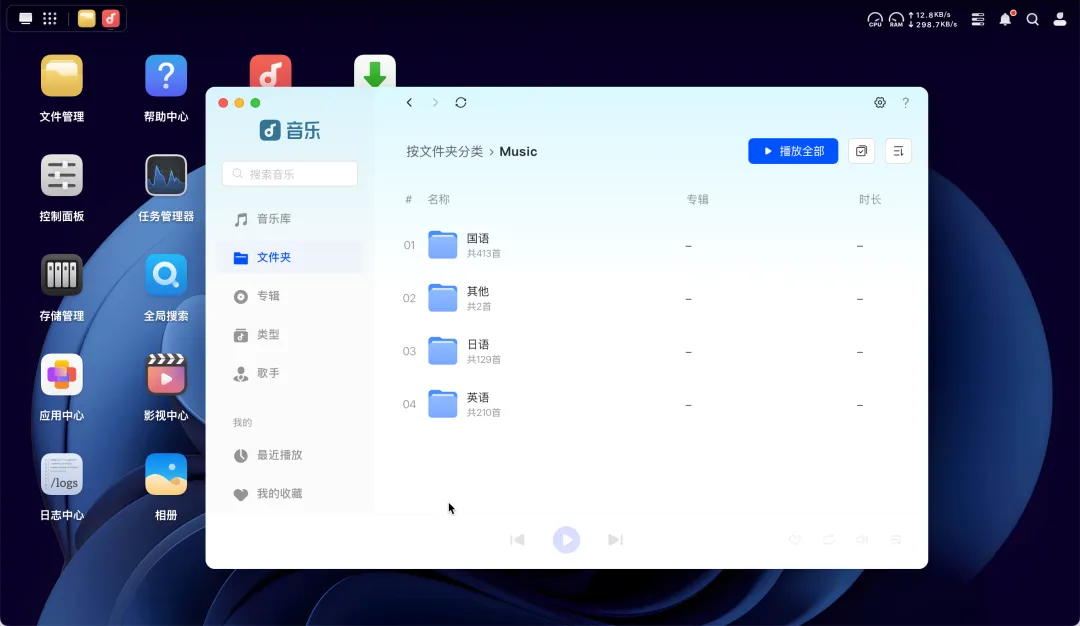
Task: Click the 名称 column header
Action: coord(438,200)
